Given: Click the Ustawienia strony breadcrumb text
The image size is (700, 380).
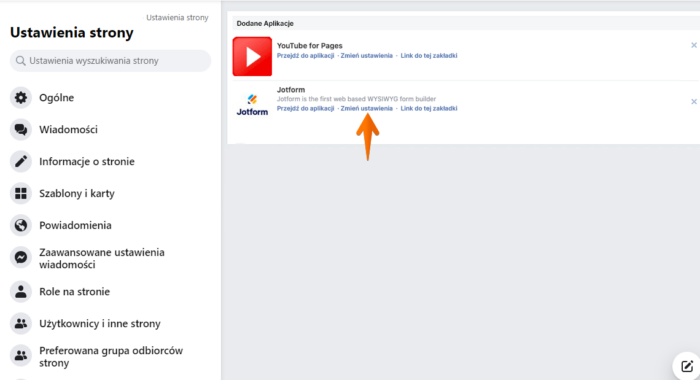Looking at the screenshot, I should [177, 17].
